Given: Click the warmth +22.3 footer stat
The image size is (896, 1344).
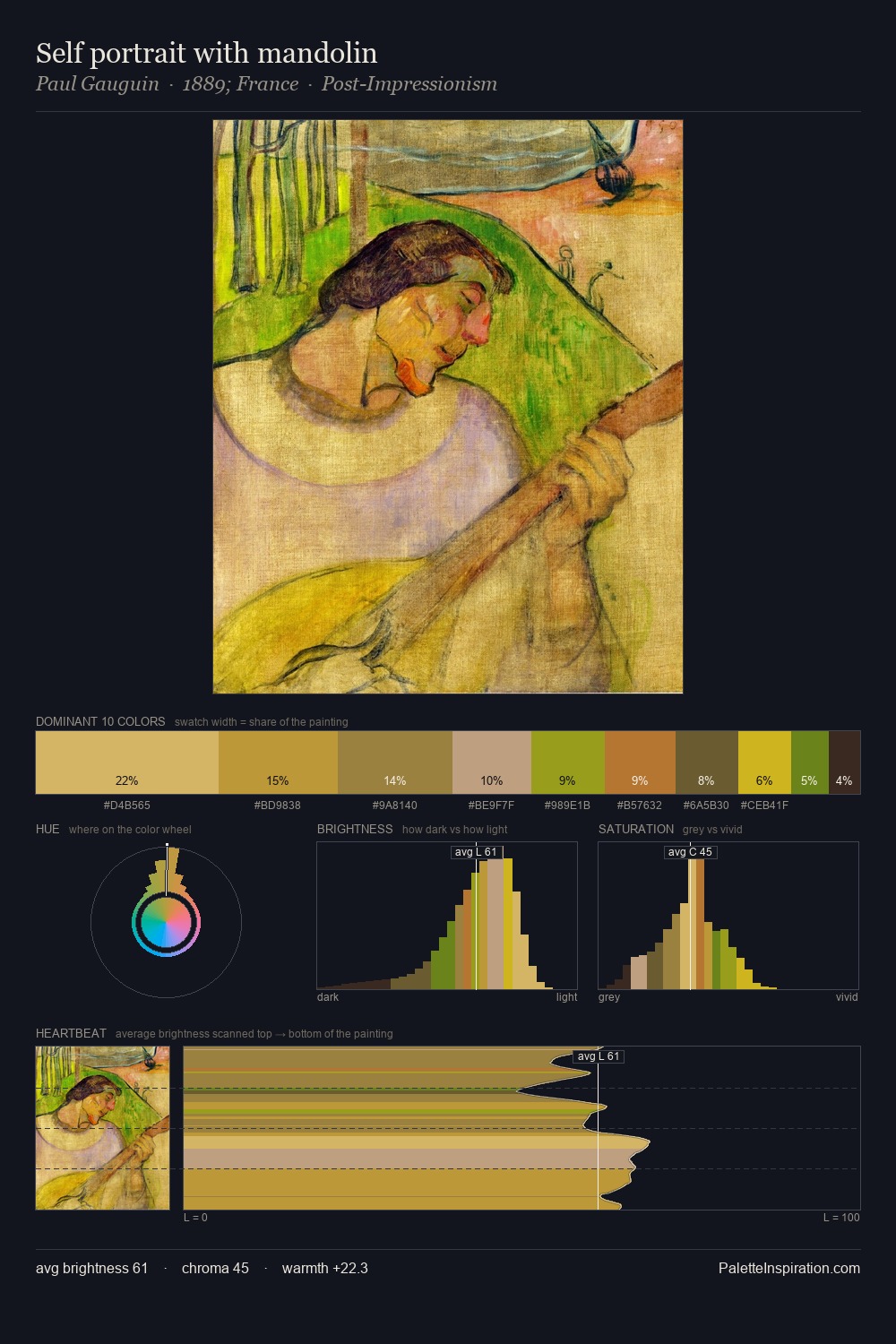Looking at the screenshot, I should pyautogui.click(x=325, y=1268).
